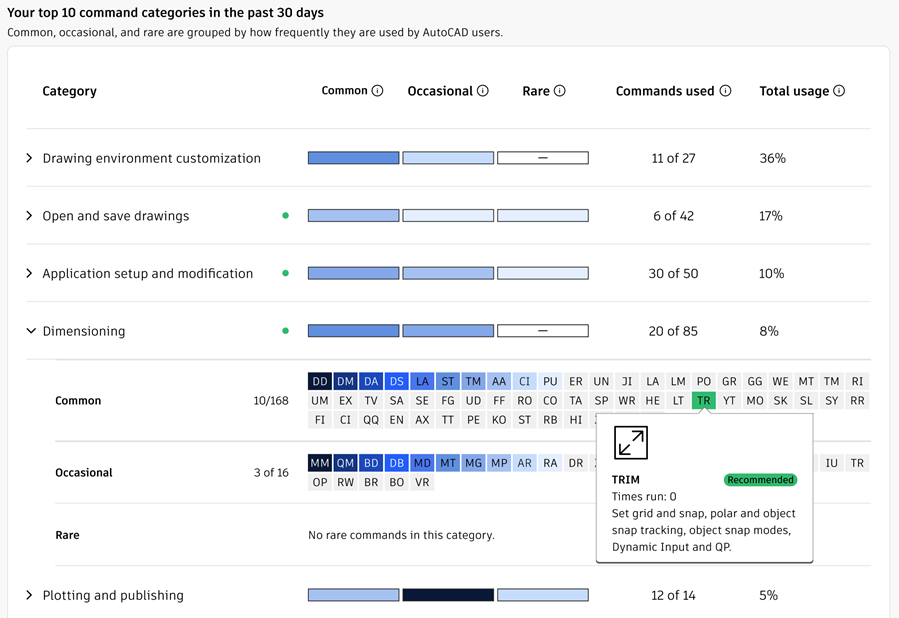Image resolution: width=899 pixels, height=618 pixels.
Task: Click the BD command tile
Action: pos(371,463)
